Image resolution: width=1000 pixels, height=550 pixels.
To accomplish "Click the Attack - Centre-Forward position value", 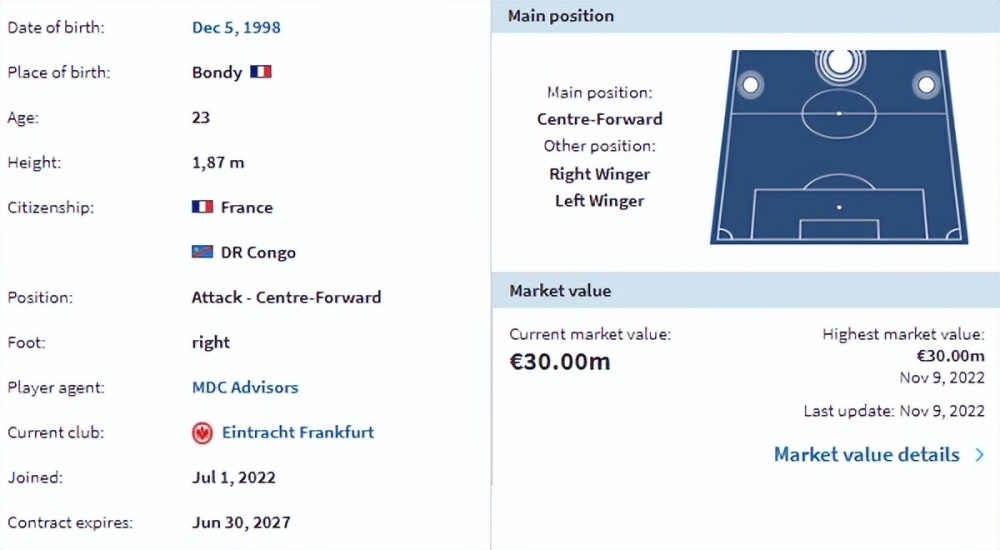I will (x=286, y=297).
